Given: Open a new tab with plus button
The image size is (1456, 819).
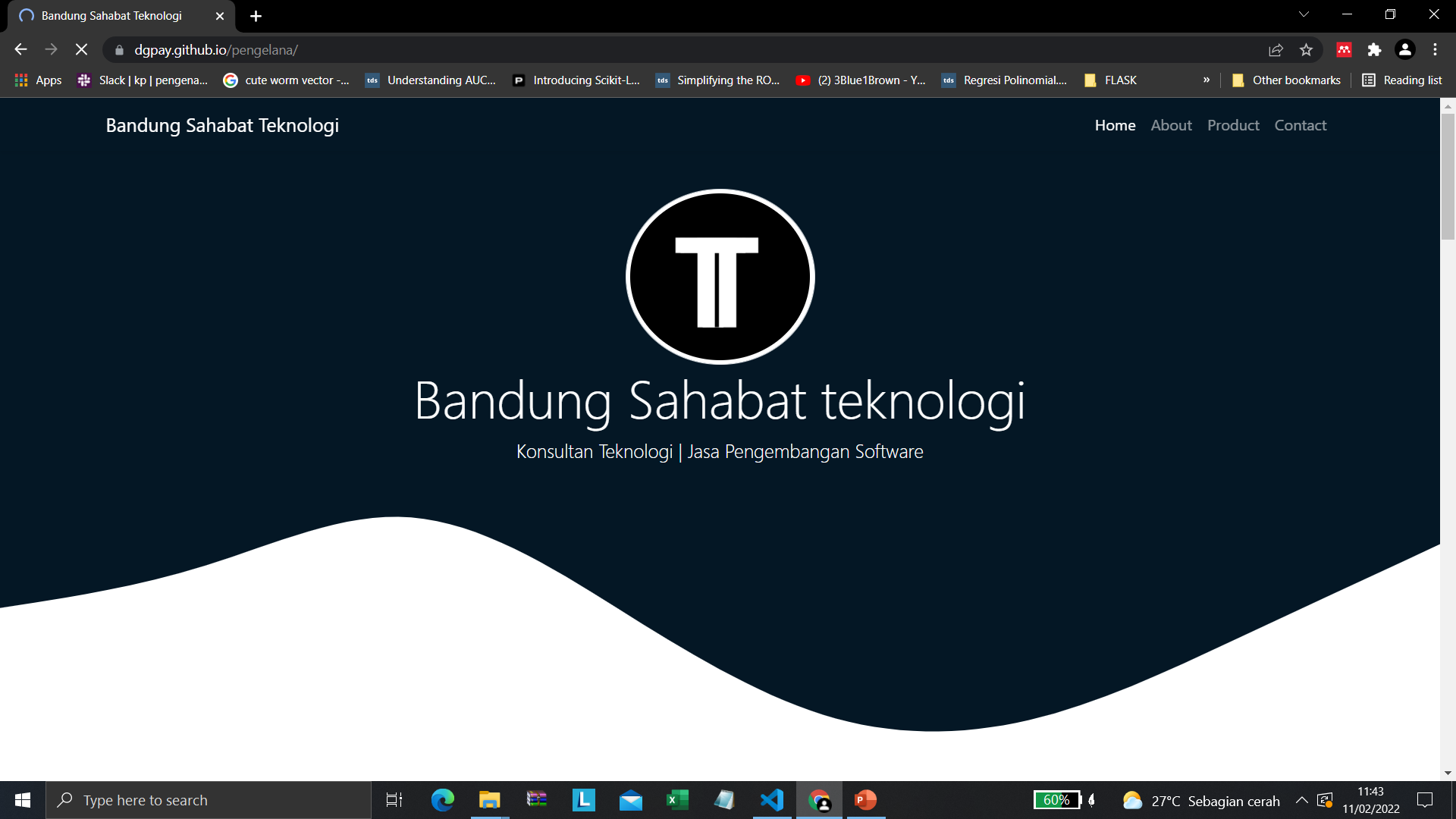Looking at the screenshot, I should [256, 16].
